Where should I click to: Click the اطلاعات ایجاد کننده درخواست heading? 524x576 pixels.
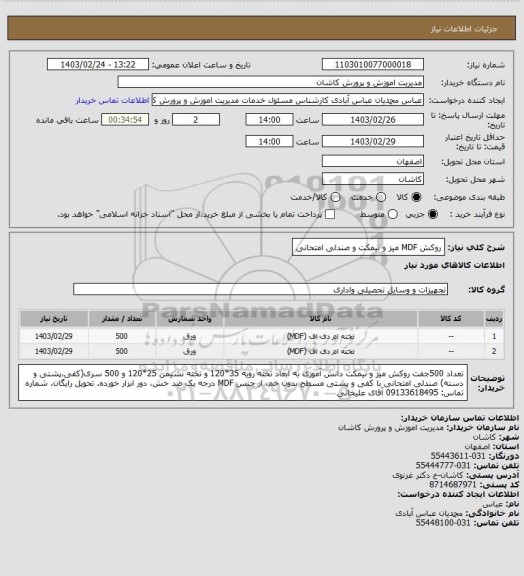458,494
